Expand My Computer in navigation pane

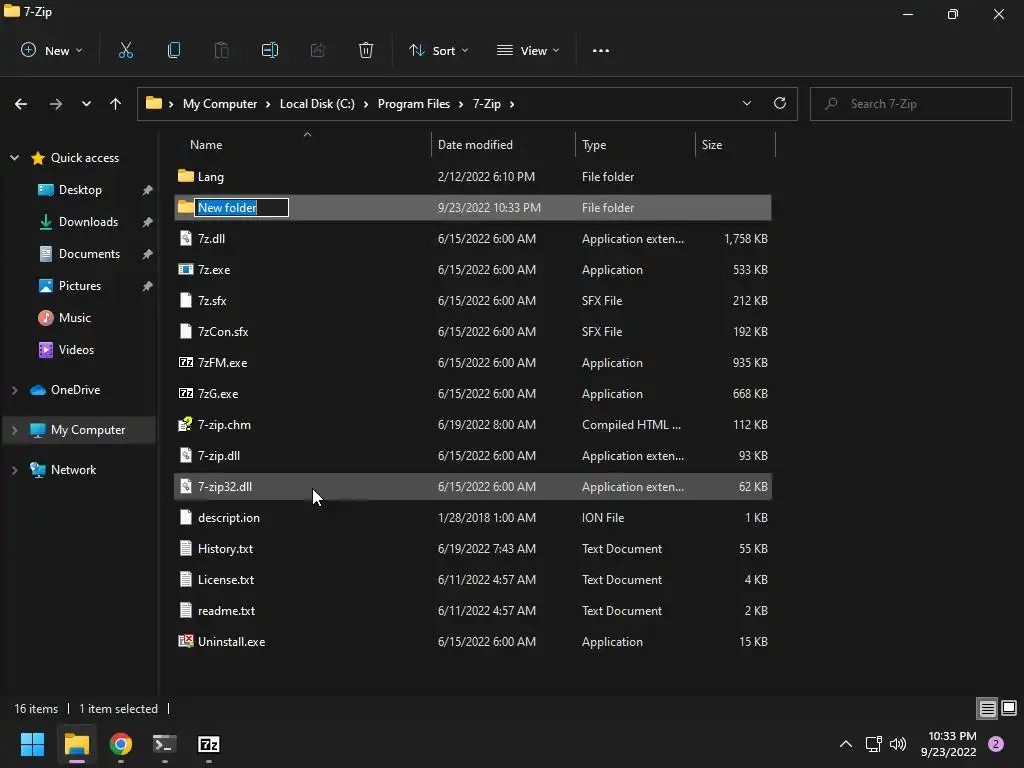click(x=14, y=430)
